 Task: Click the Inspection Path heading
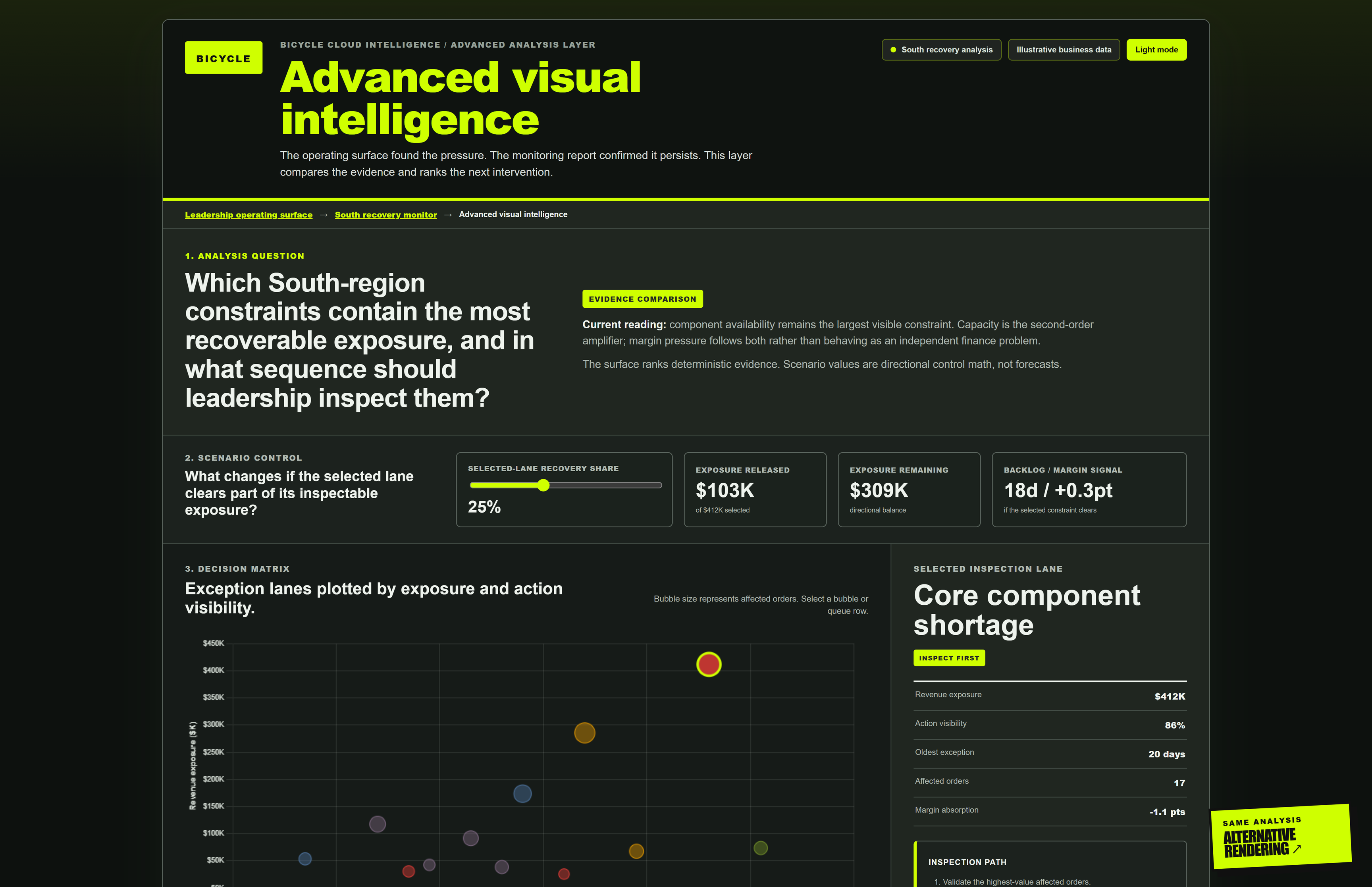[x=967, y=862]
